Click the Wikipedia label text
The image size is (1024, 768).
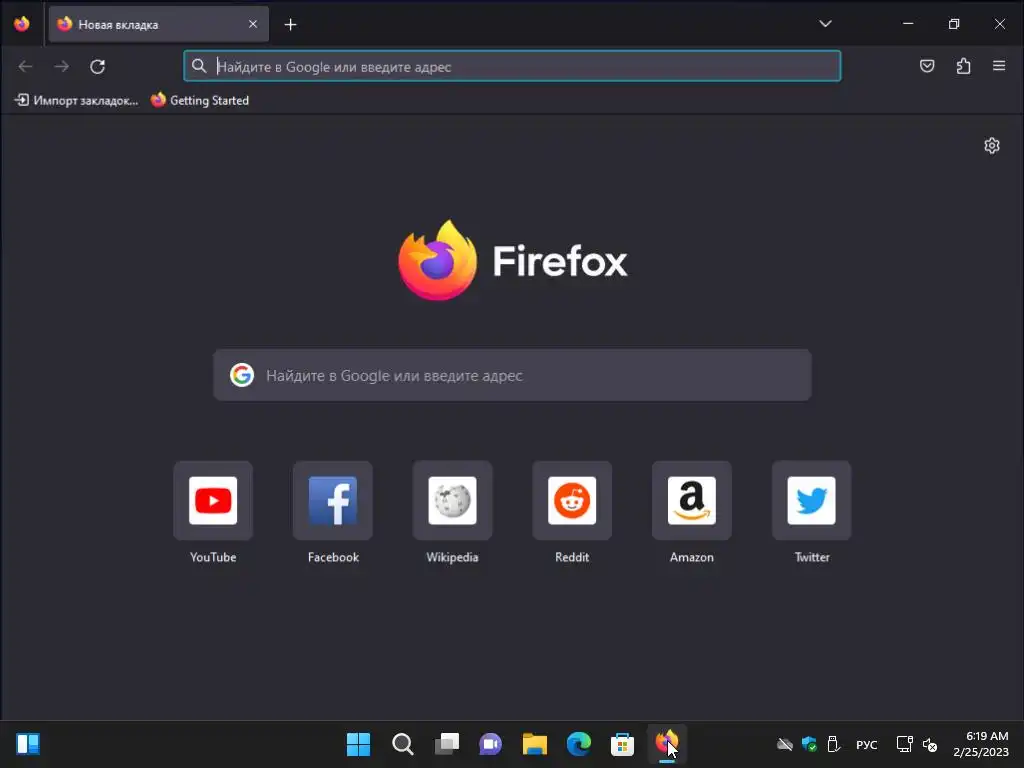453,557
